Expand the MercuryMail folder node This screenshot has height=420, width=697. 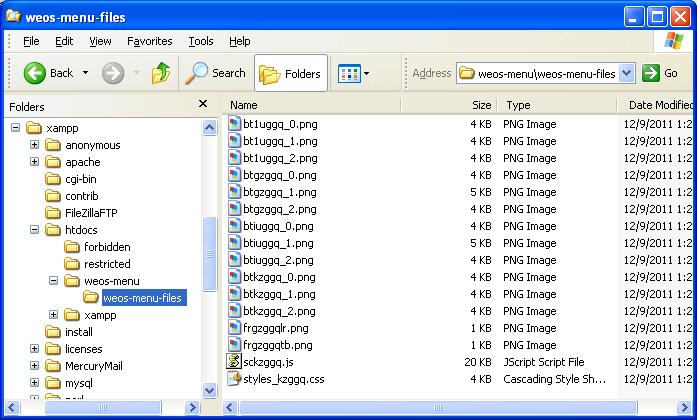coord(35,366)
